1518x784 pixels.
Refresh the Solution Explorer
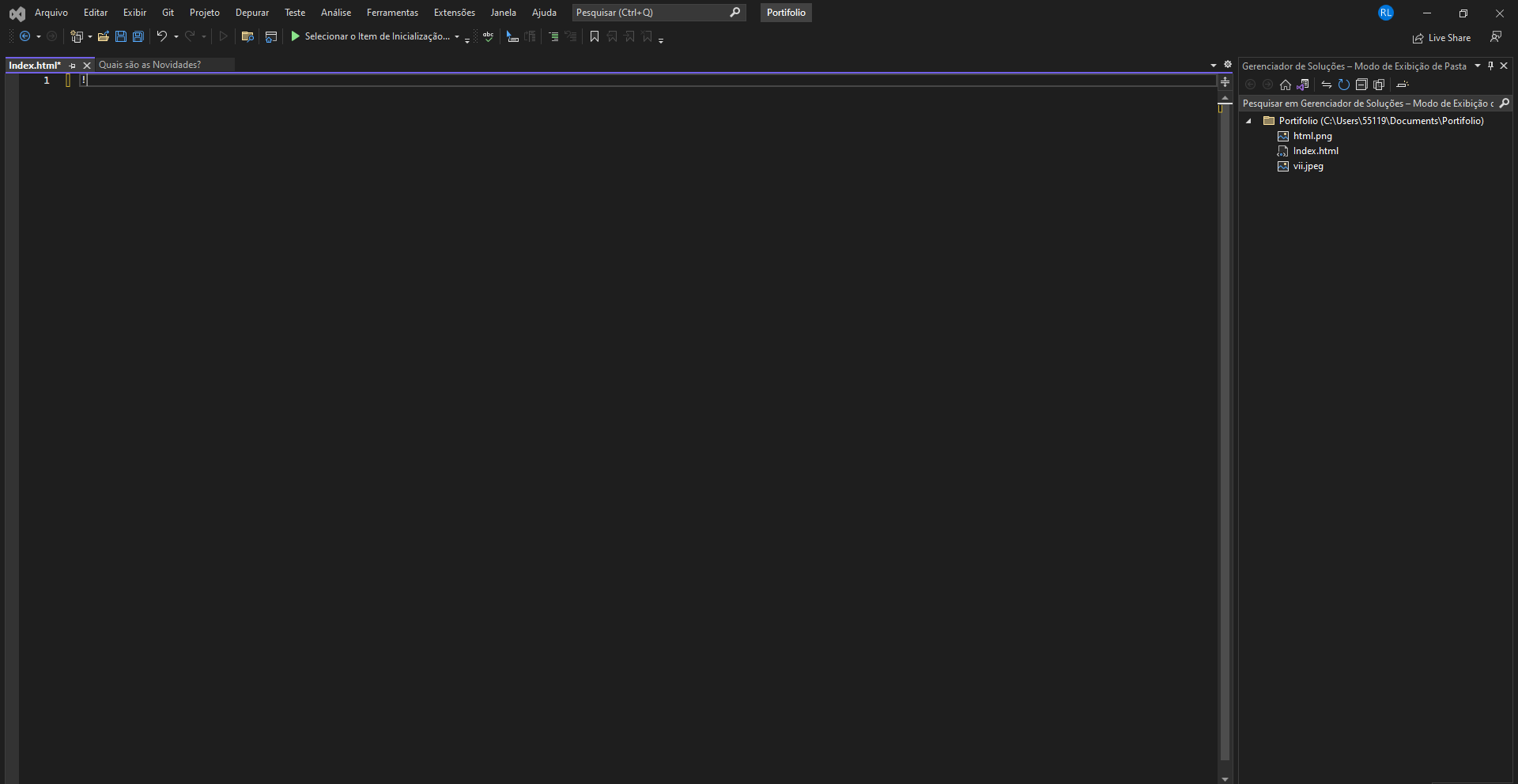1344,85
